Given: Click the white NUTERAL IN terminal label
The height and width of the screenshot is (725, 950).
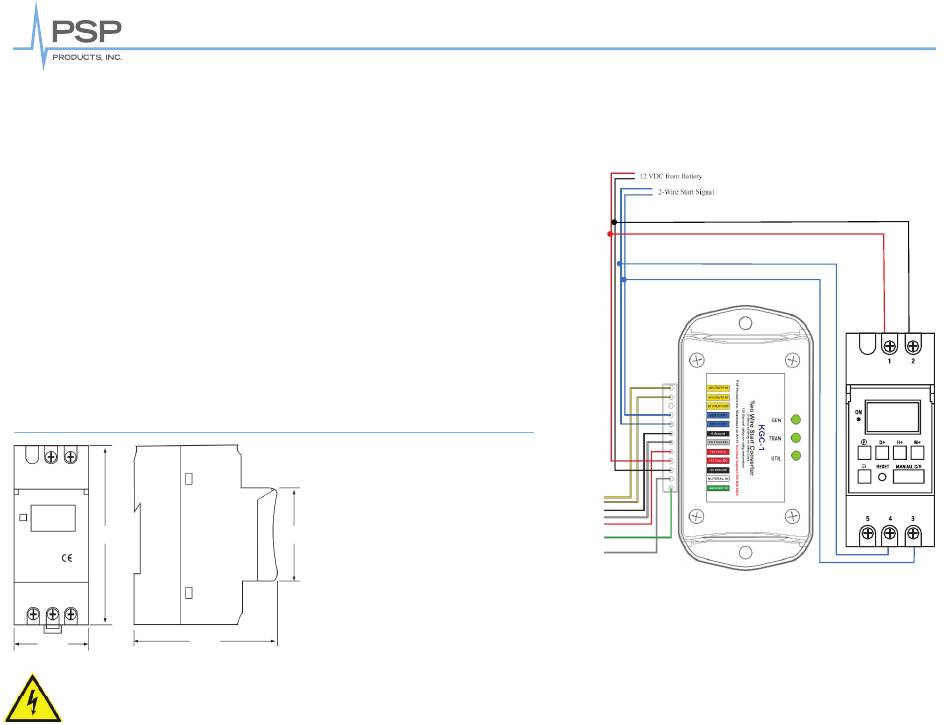Looking at the screenshot, I should (x=718, y=478).
